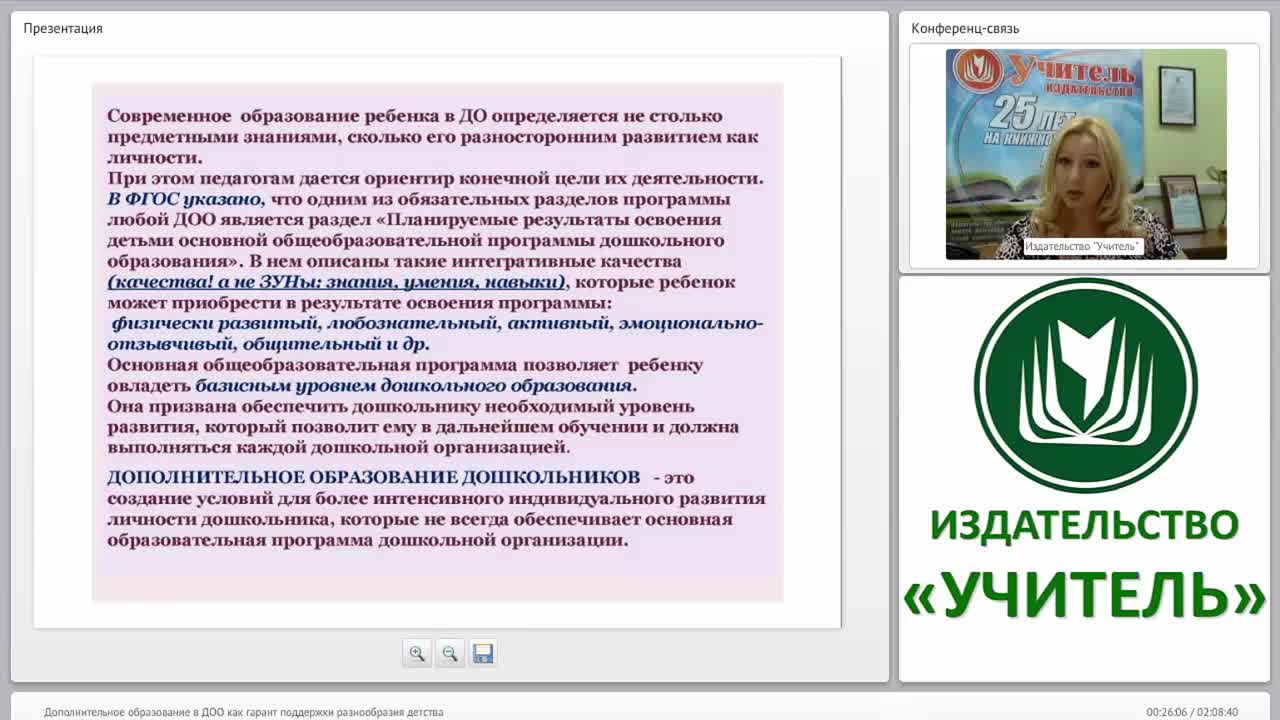Click the elapsed time 00:26:06 / 02:08:40

(x=1192, y=712)
